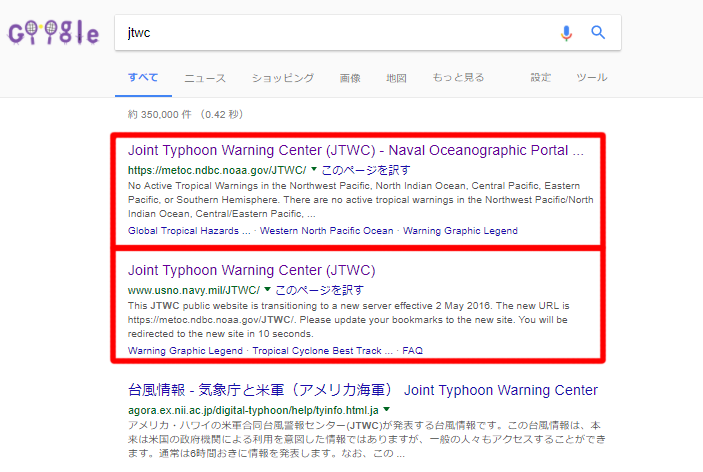
Task: Switch to the ニュース tab
Action: tap(205, 78)
